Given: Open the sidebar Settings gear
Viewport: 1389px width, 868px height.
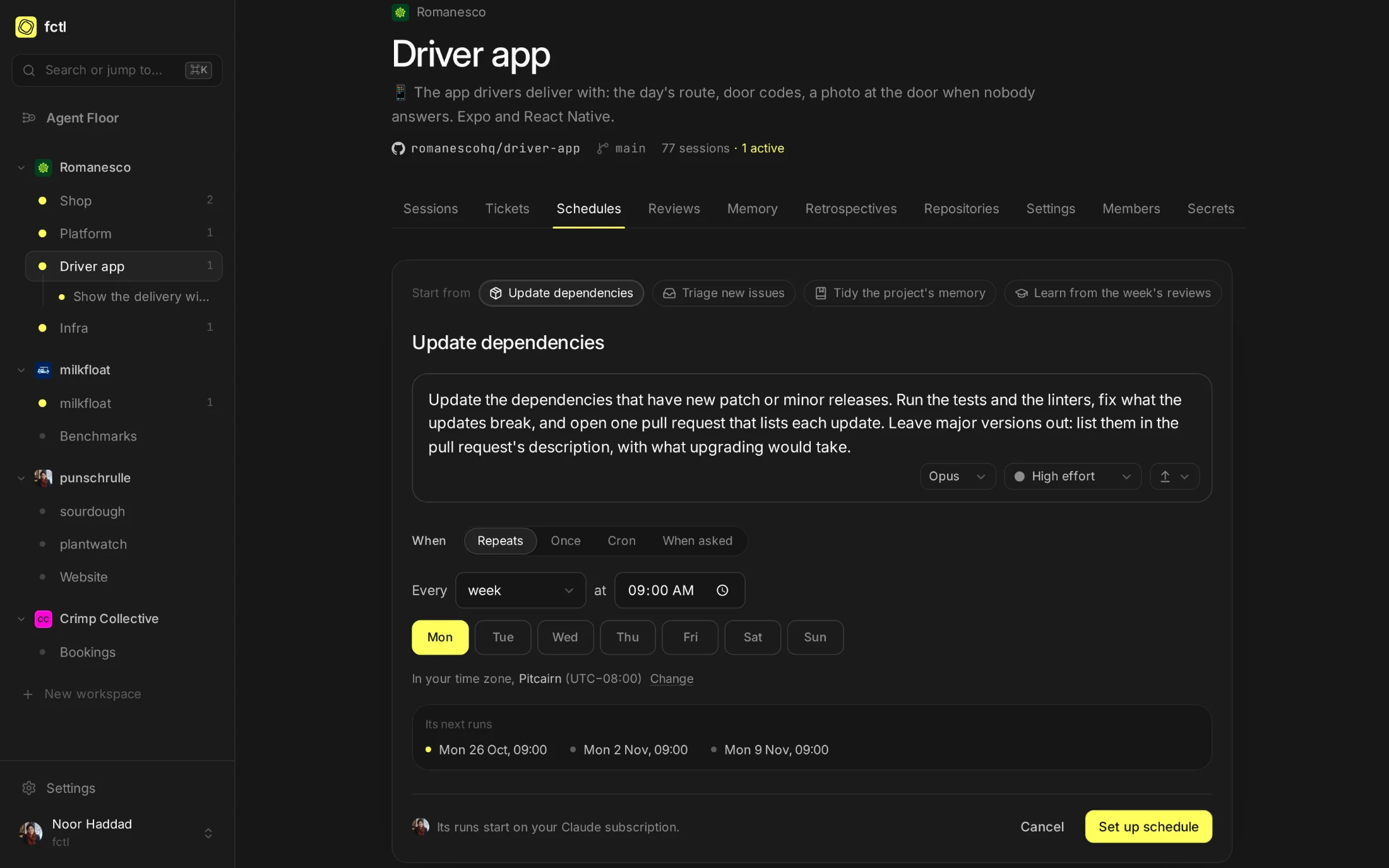Looking at the screenshot, I should pyautogui.click(x=29, y=788).
